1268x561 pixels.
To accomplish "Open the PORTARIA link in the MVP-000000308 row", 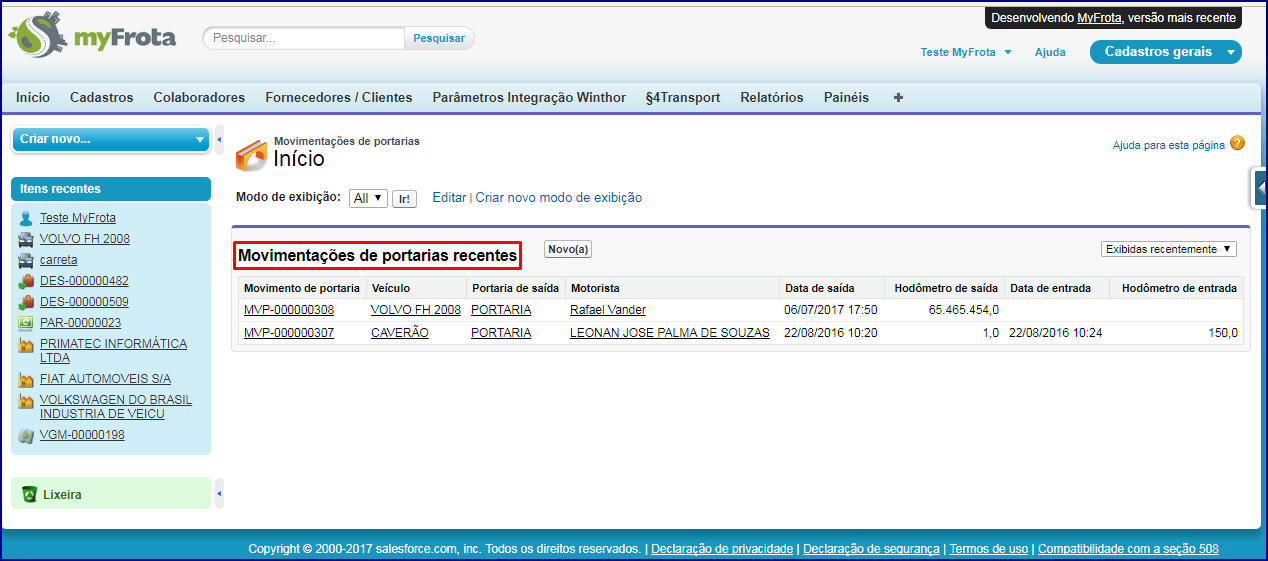I will [x=501, y=310].
